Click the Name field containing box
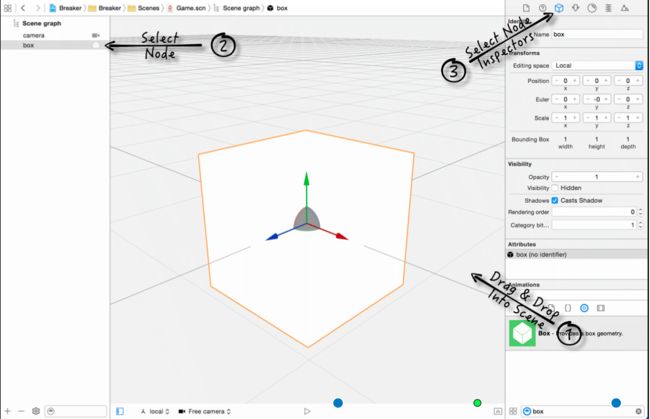This screenshot has width=650, height=419. click(597, 34)
